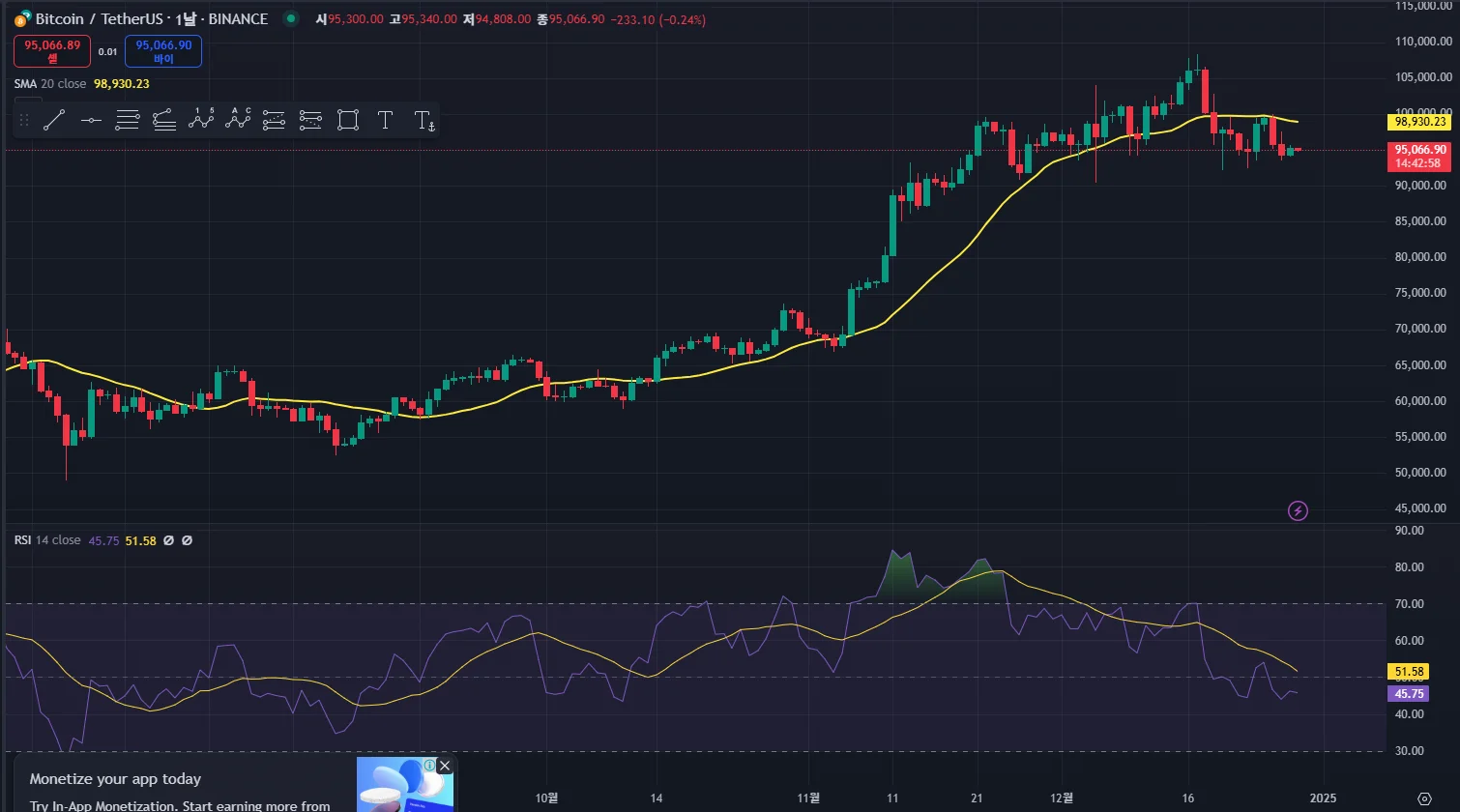The height and width of the screenshot is (812, 1460).
Task: Click the yellow RSI average 51.58 in legend
Action: [x=141, y=540]
